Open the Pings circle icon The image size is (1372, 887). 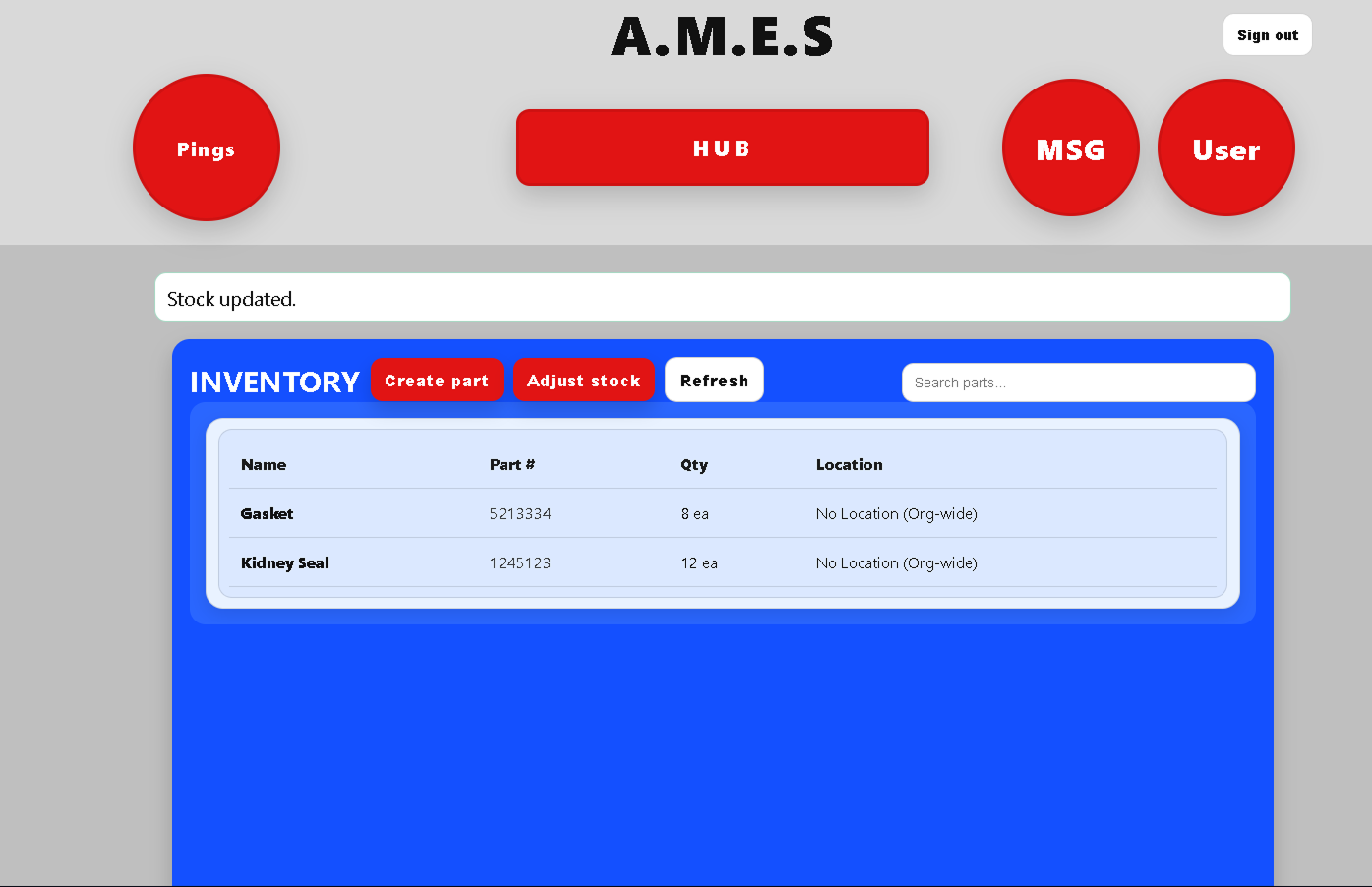coord(207,148)
